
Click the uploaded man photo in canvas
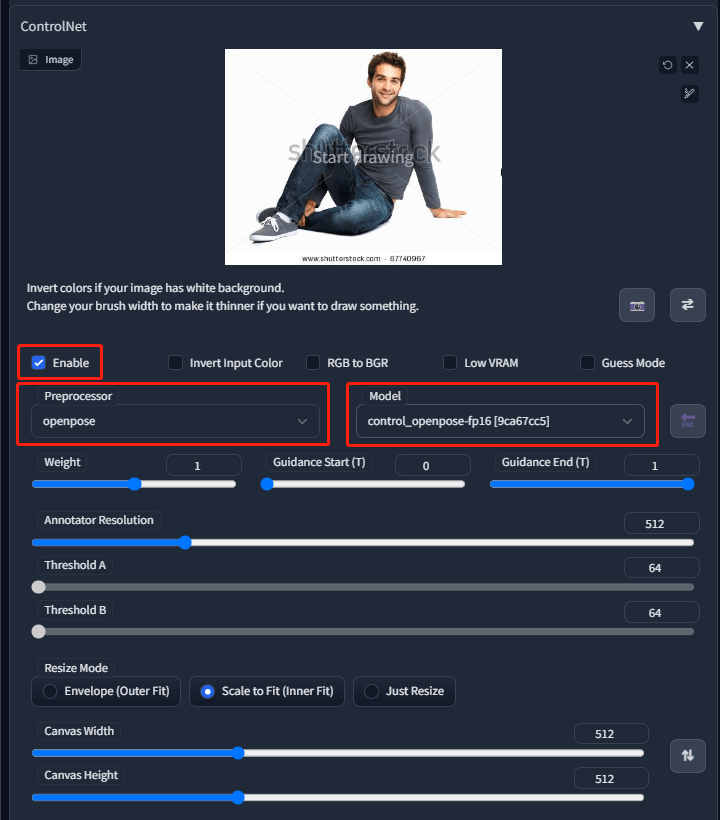point(363,157)
